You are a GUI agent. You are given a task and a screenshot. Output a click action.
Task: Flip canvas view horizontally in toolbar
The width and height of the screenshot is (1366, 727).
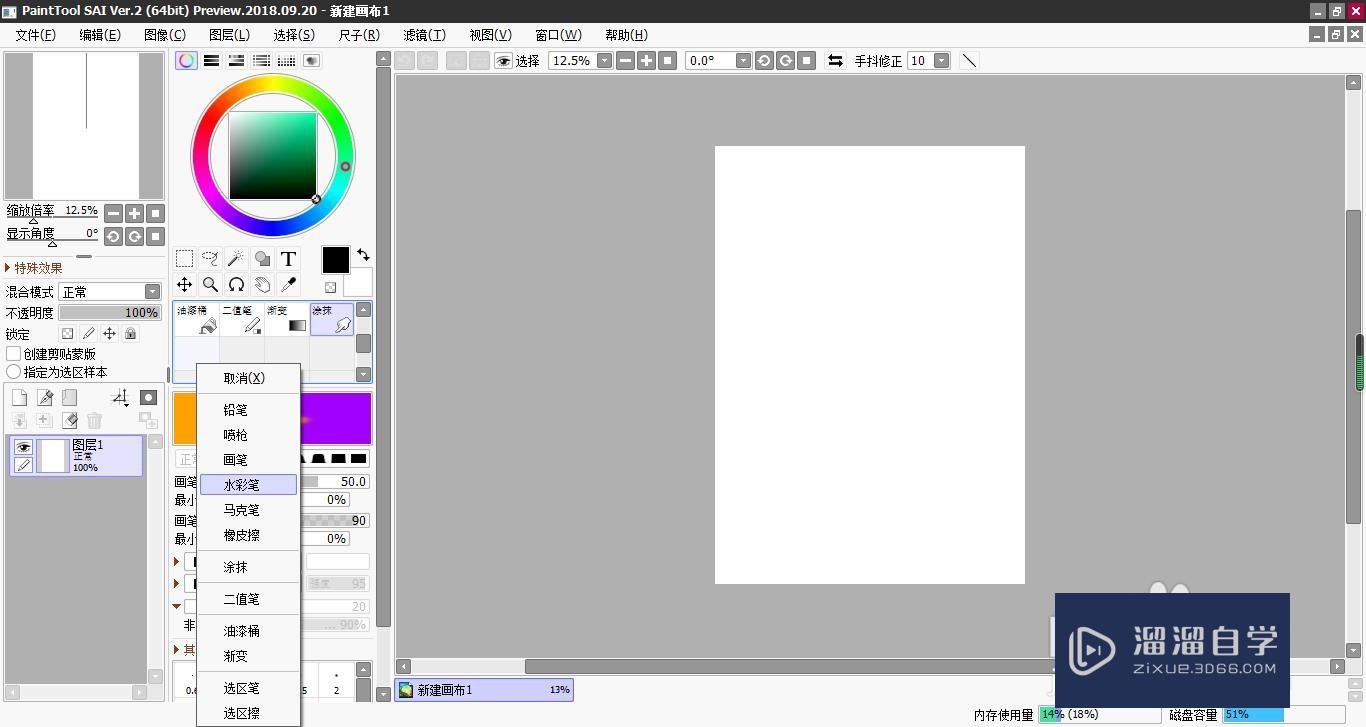(835, 60)
